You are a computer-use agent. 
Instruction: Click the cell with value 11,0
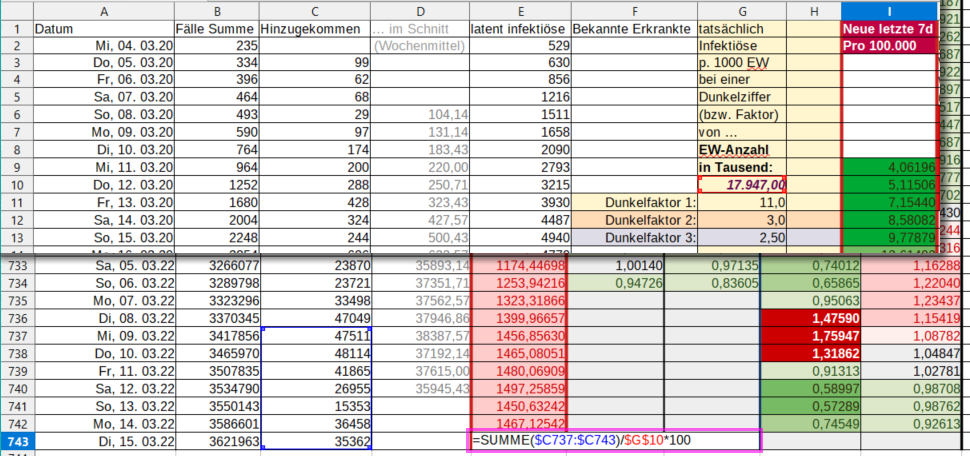742,202
